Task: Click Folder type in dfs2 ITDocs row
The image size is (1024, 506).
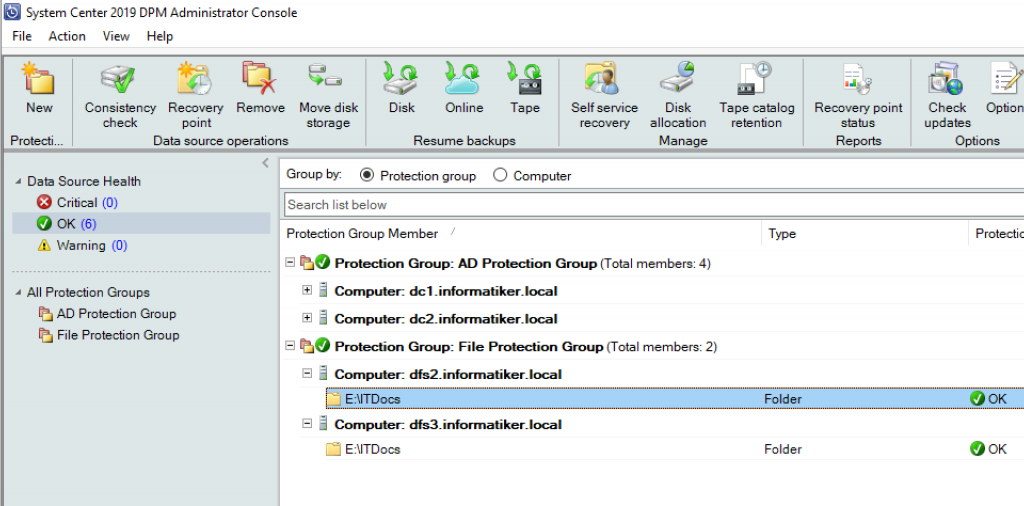Action: point(782,399)
